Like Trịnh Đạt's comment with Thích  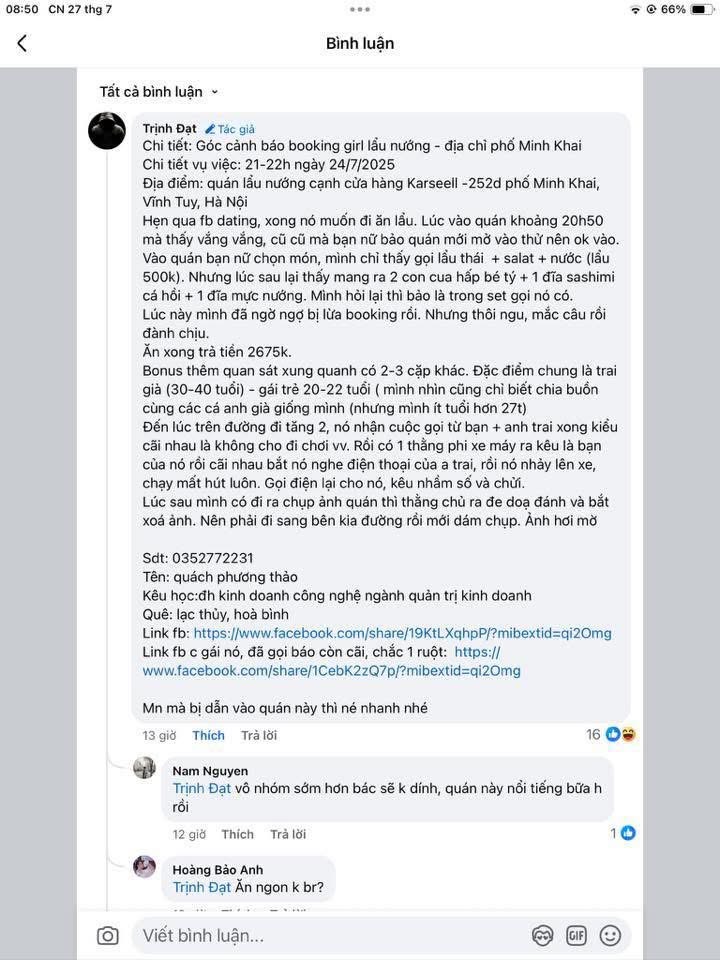pyautogui.click(x=208, y=735)
